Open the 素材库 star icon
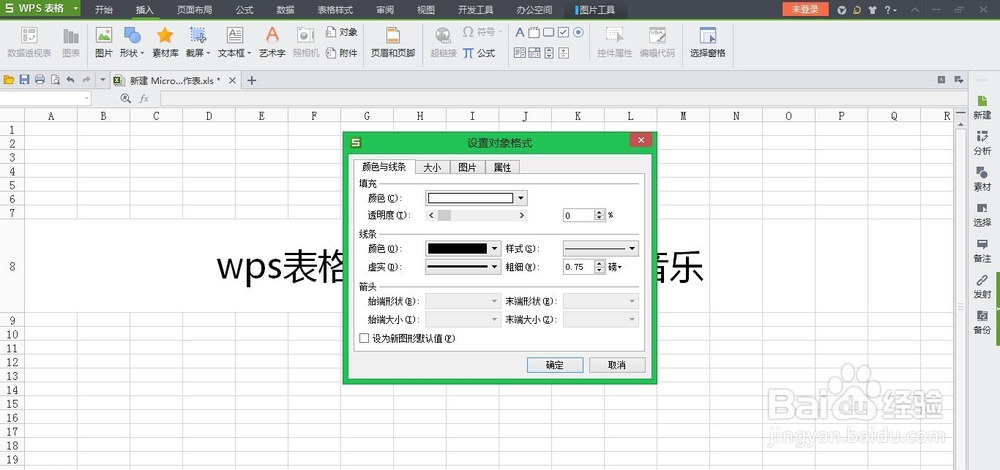 point(165,42)
